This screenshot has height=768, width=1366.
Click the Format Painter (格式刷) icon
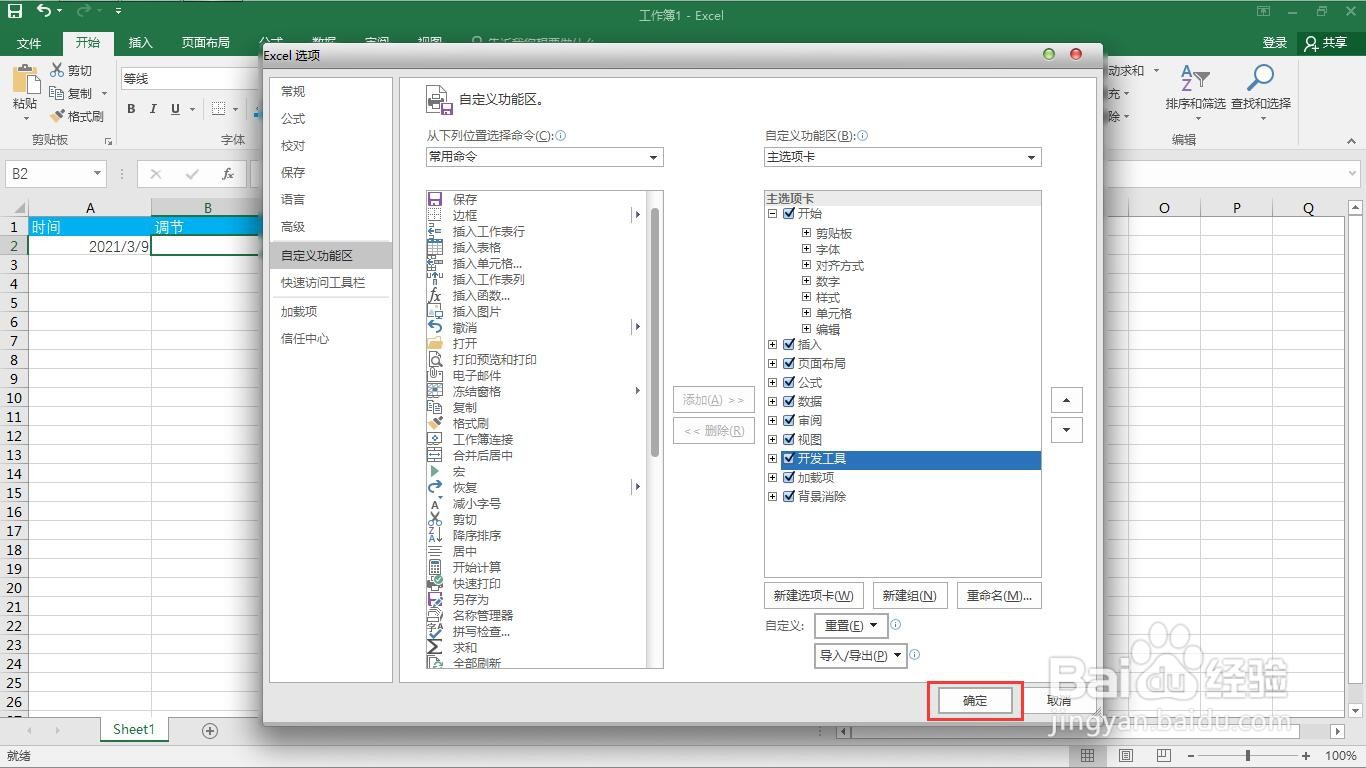coord(58,116)
